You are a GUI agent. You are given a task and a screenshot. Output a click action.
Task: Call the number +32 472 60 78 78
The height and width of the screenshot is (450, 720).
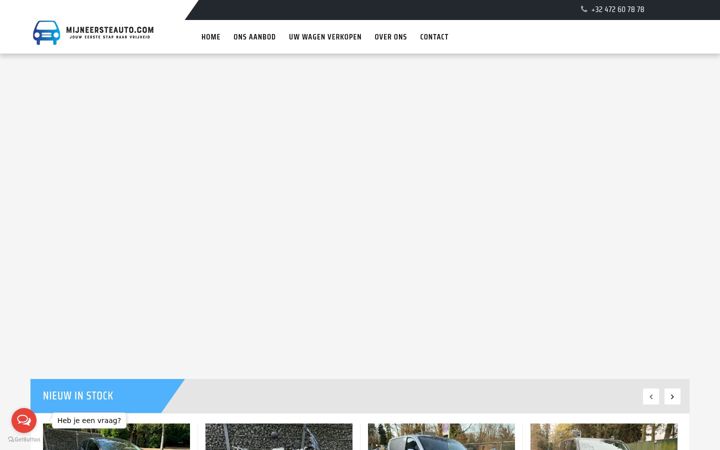coord(618,9)
